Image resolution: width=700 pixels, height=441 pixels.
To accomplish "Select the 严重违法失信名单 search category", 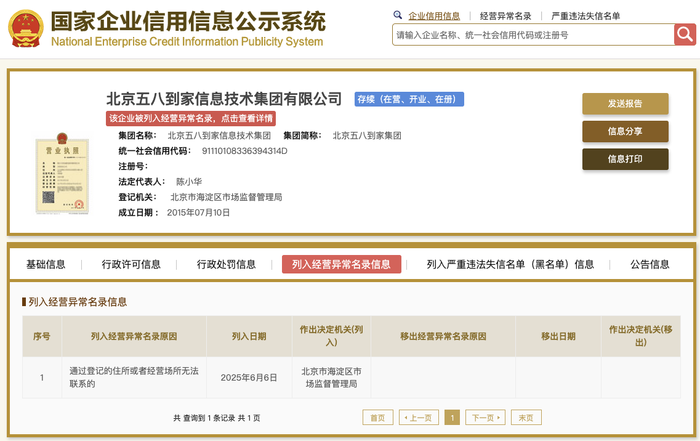I will (x=585, y=16).
